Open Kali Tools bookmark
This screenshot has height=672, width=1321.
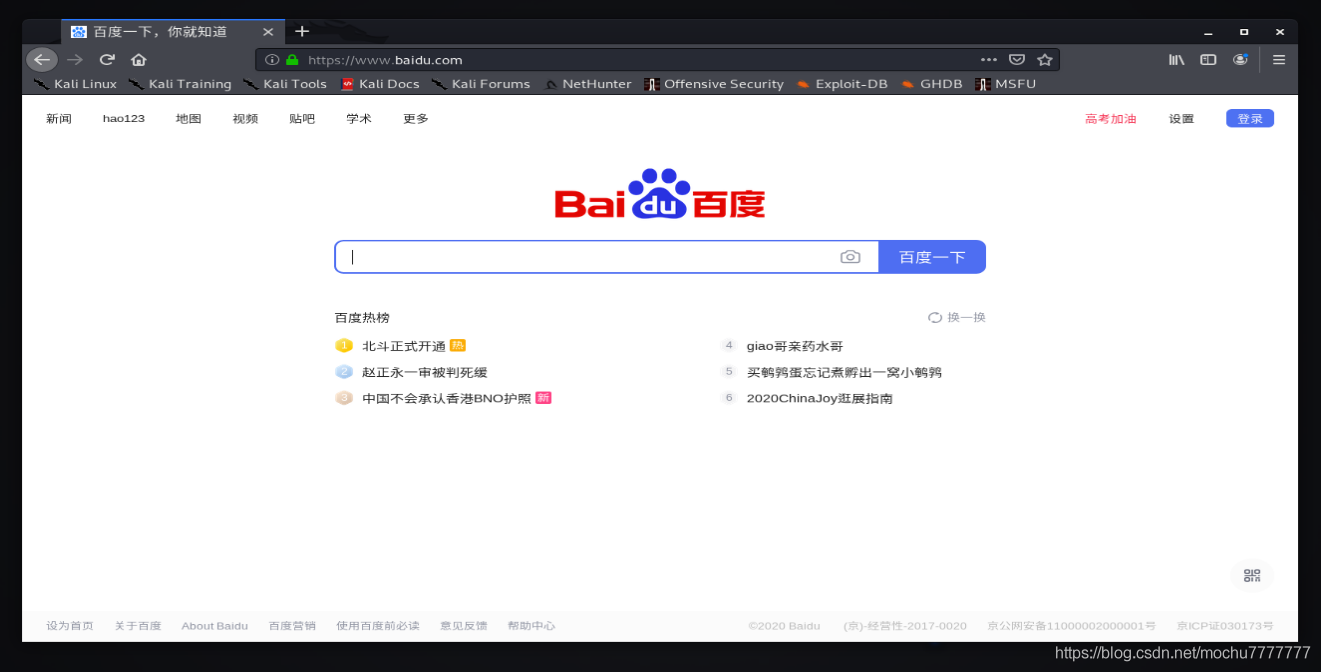[285, 84]
